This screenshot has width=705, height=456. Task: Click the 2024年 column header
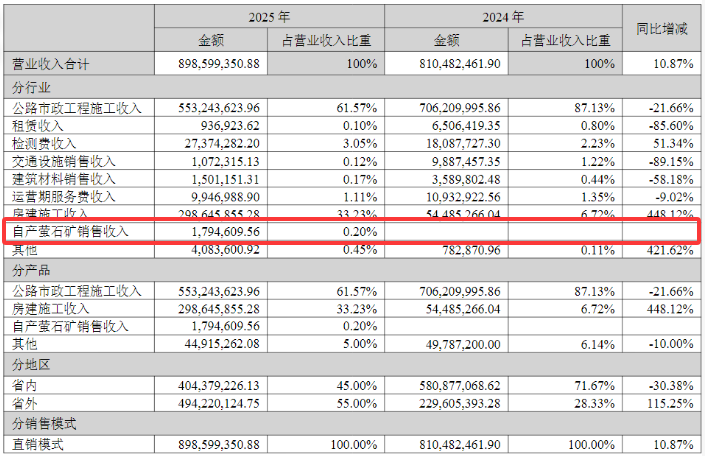[x=502, y=17]
